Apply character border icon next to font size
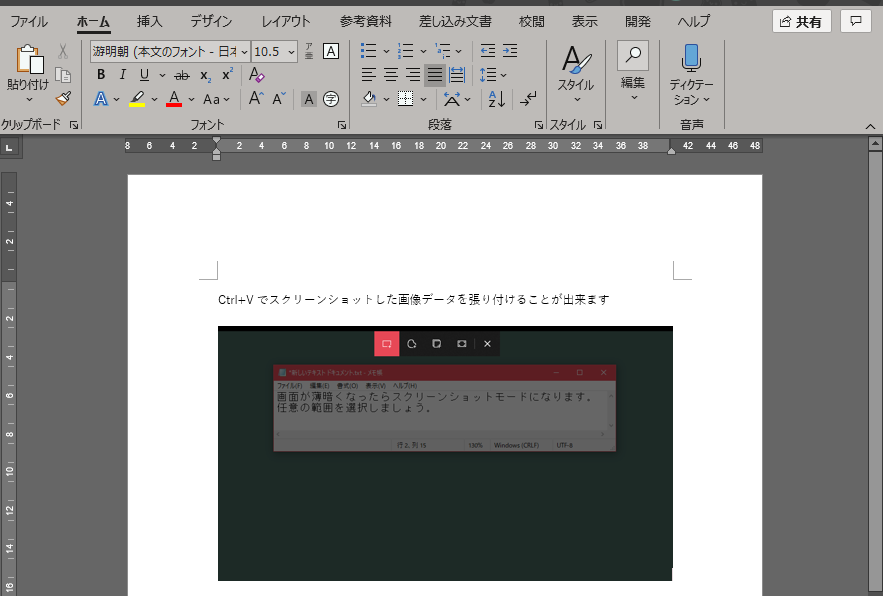This screenshot has width=883, height=596. click(x=331, y=51)
